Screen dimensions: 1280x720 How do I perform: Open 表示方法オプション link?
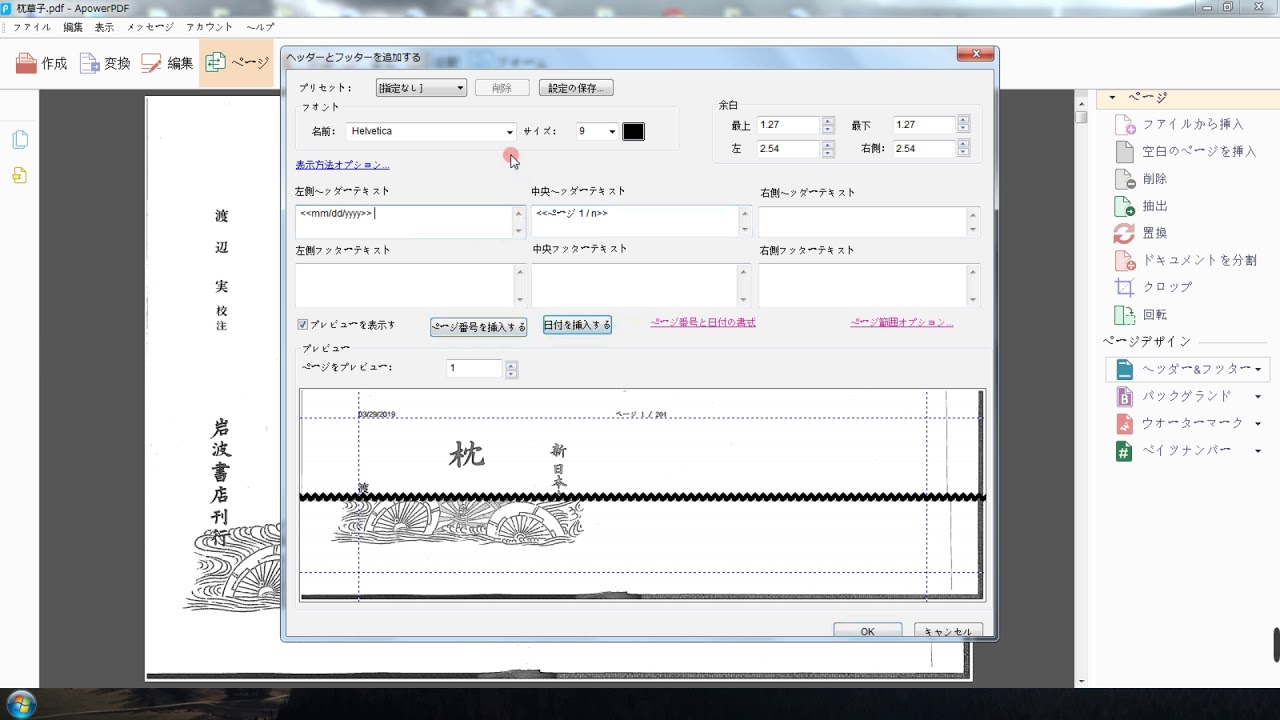(x=342, y=165)
